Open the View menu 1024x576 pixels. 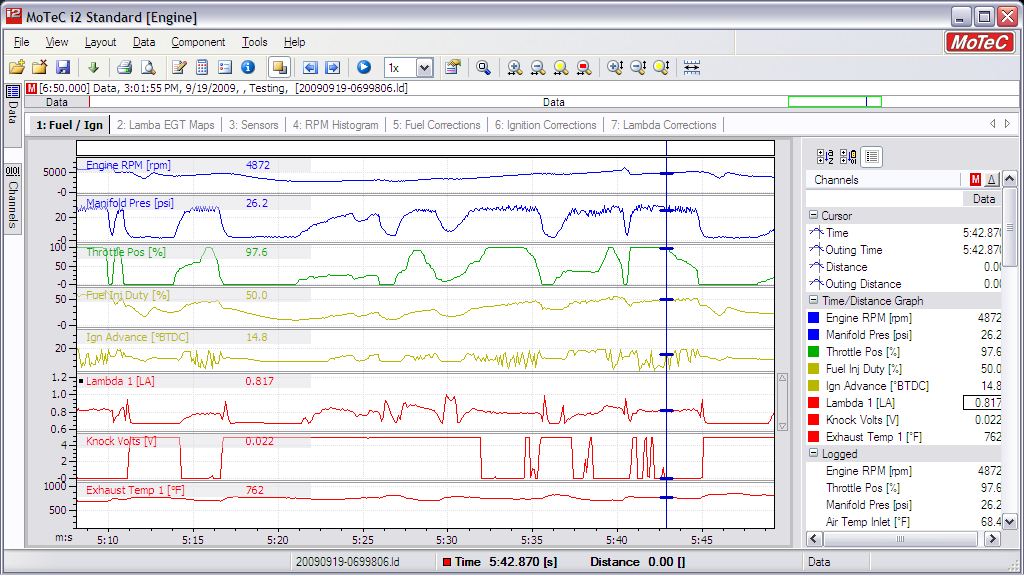pos(57,42)
